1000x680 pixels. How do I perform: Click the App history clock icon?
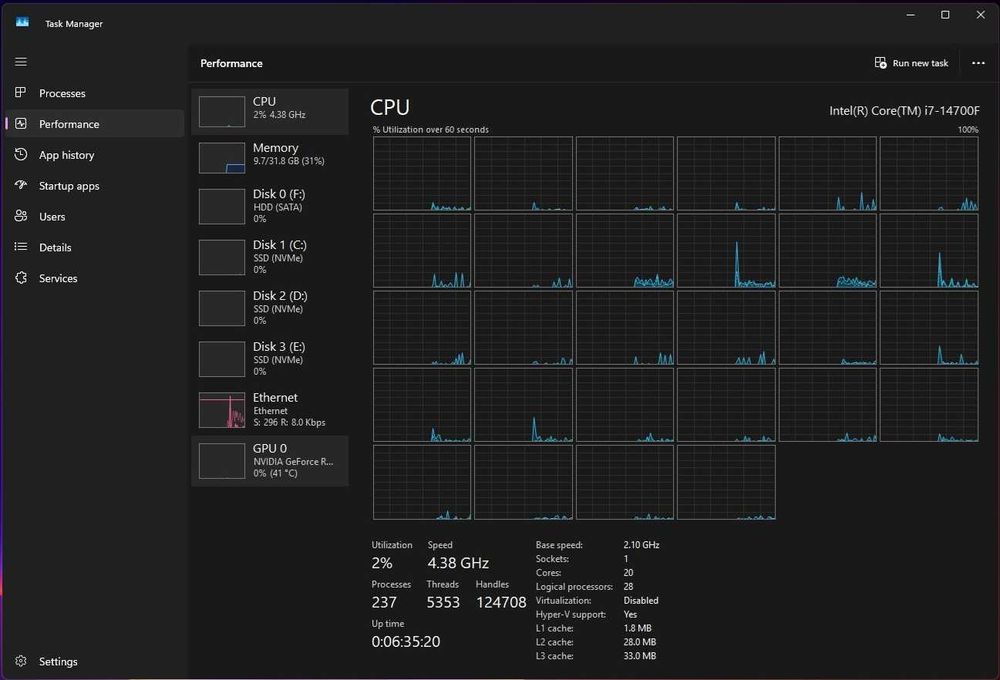click(x=21, y=154)
